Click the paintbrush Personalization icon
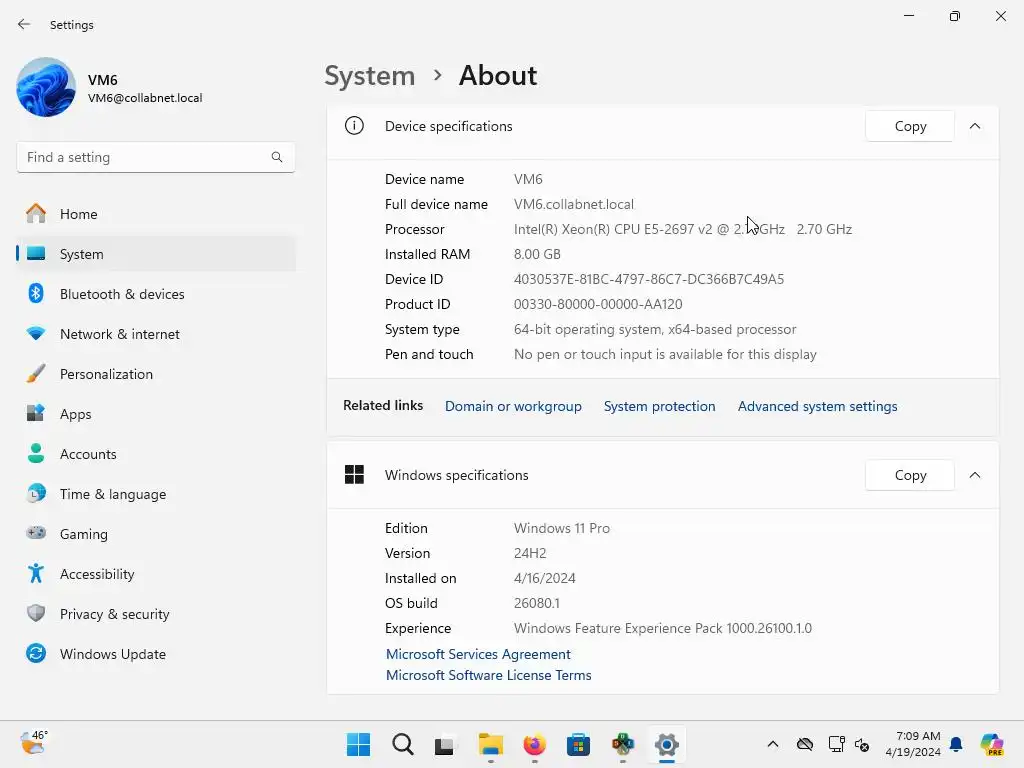The image size is (1024, 768). [36, 374]
